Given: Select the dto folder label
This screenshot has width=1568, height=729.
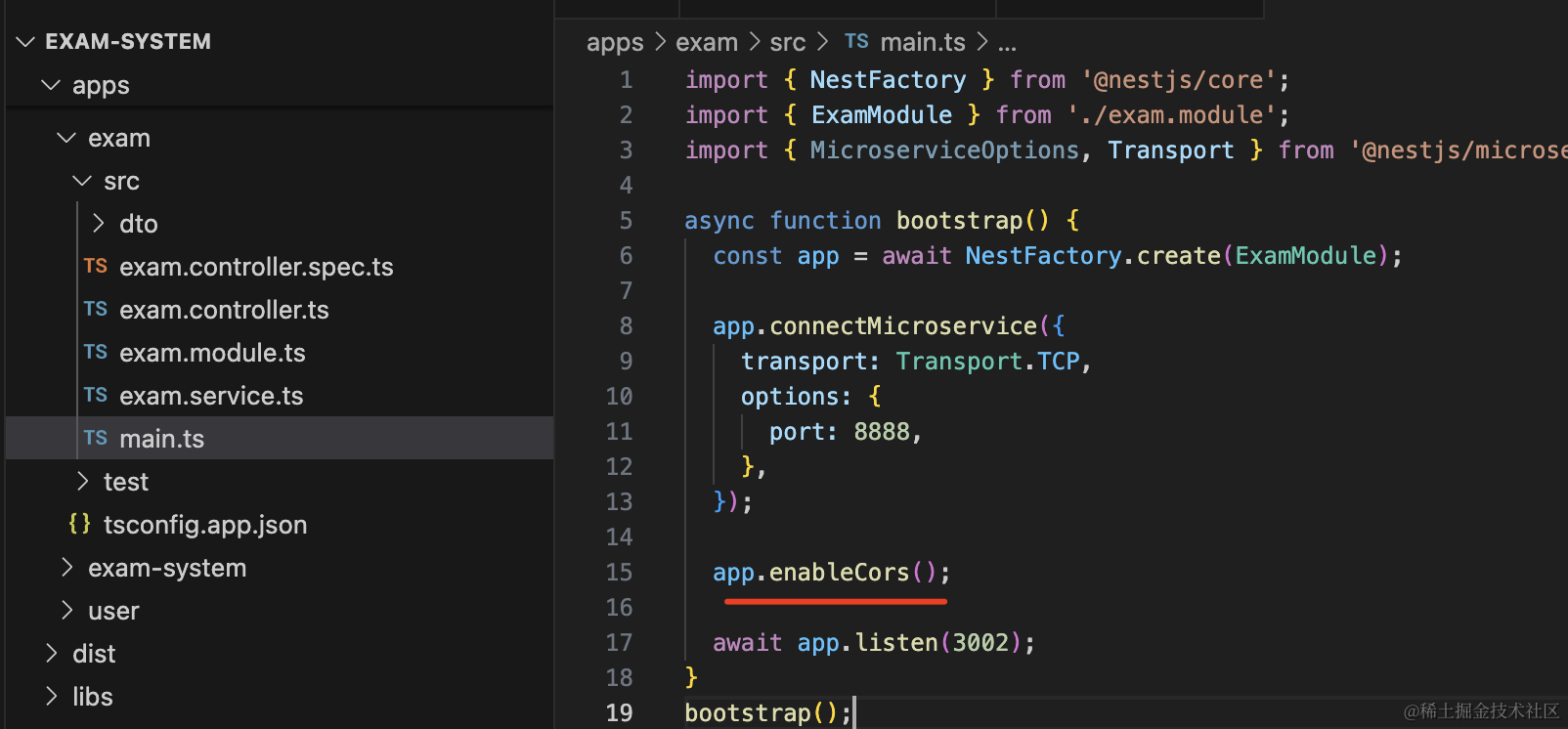Looking at the screenshot, I should coord(139,224).
